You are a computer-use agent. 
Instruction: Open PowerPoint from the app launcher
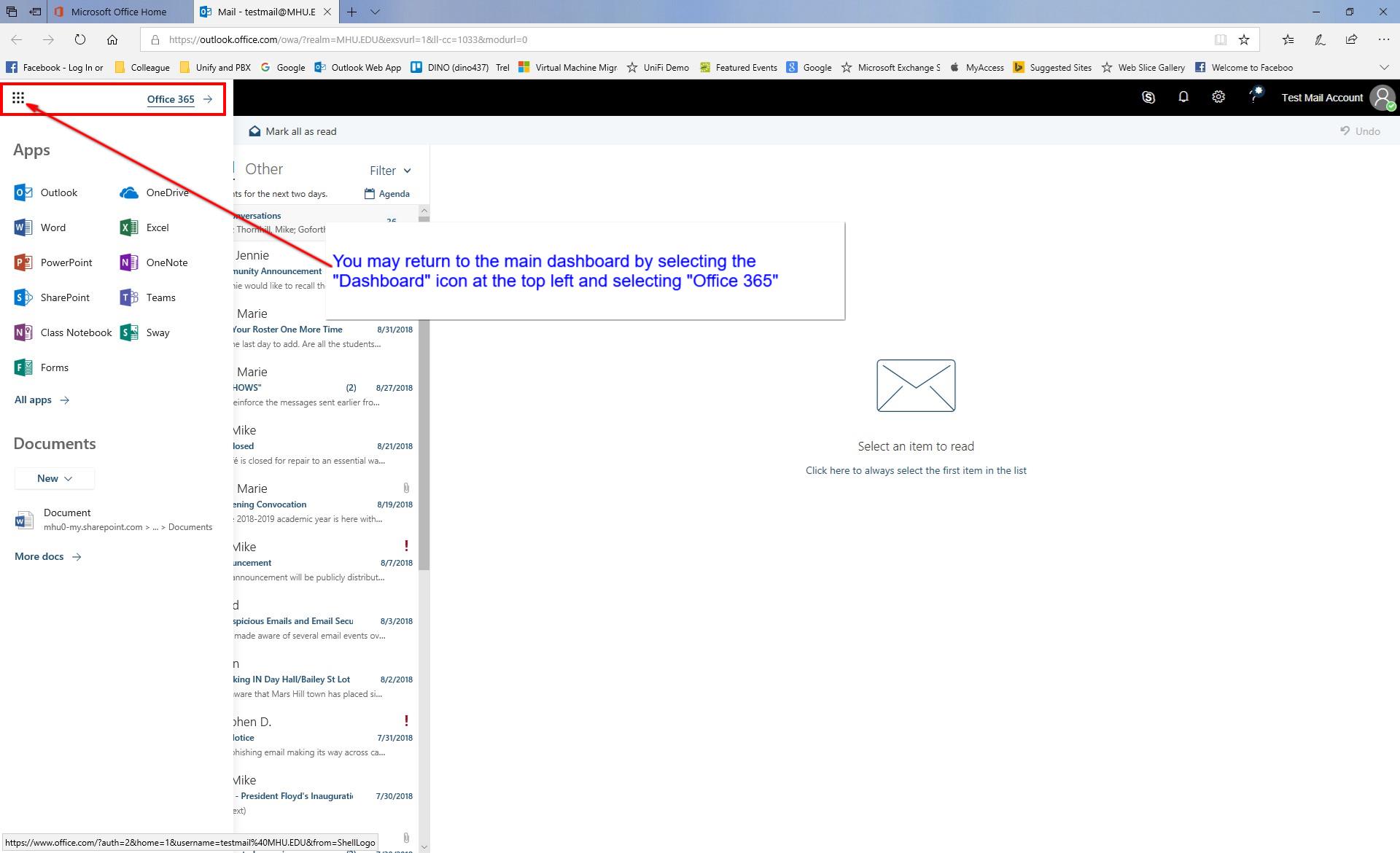coord(55,262)
